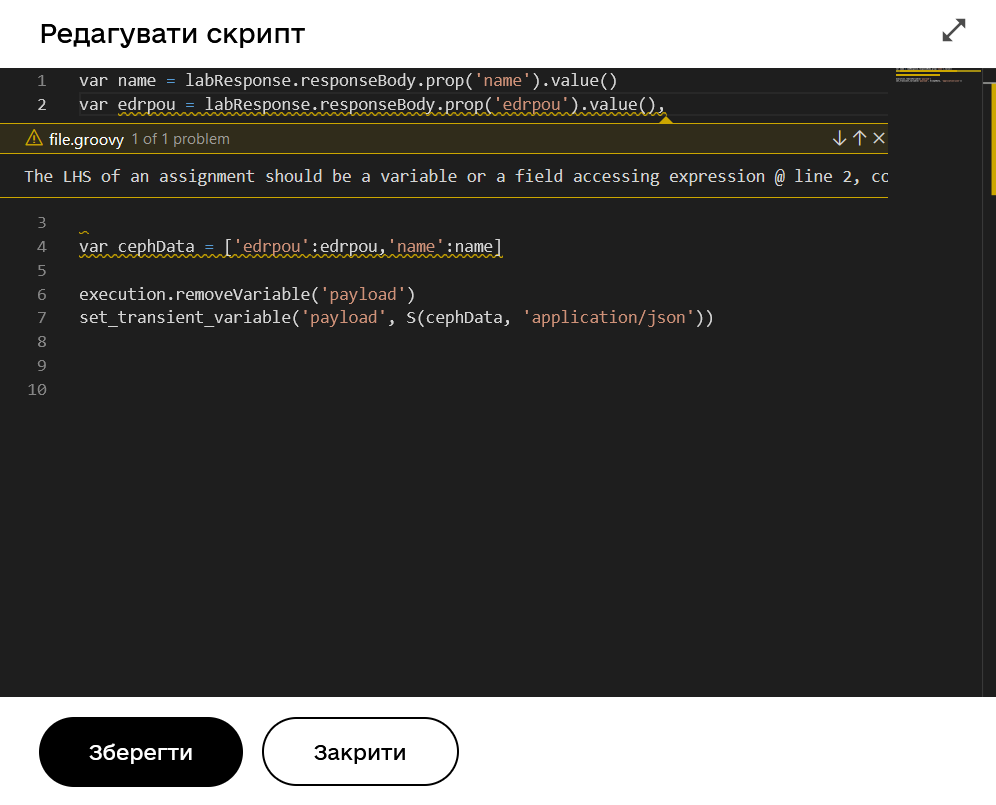Image resolution: width=996 pixels, height=805 pixels.
Task: Click line number 2 in gutter
Action: point(41,105)
